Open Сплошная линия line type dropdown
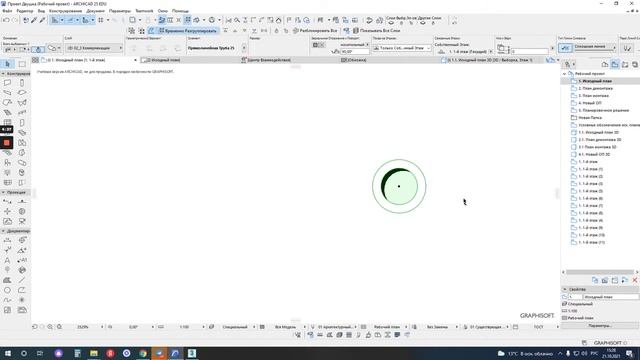The image size is (640, 360). tap(595, 47)
